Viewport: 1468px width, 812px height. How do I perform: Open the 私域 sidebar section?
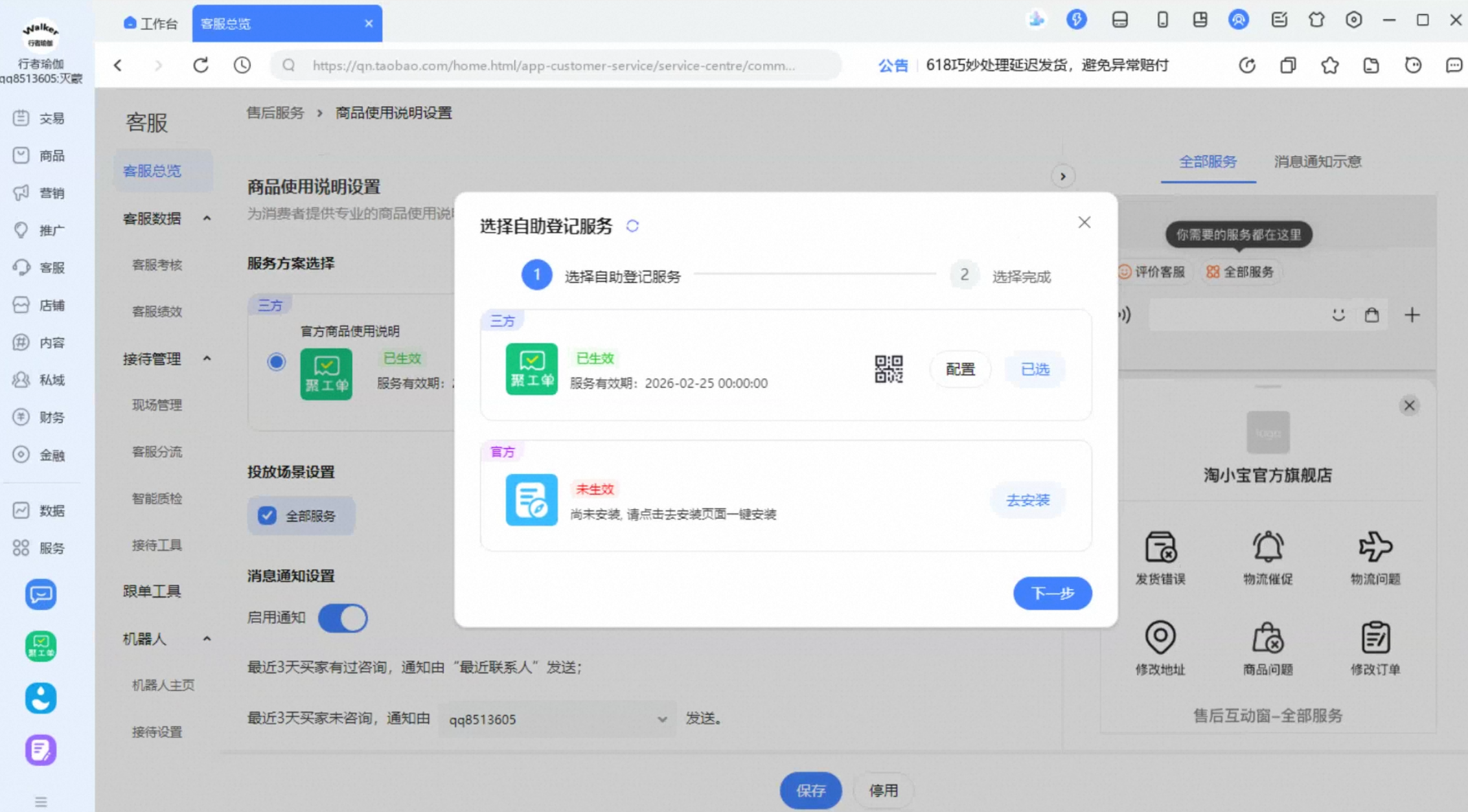pos(39,380)
